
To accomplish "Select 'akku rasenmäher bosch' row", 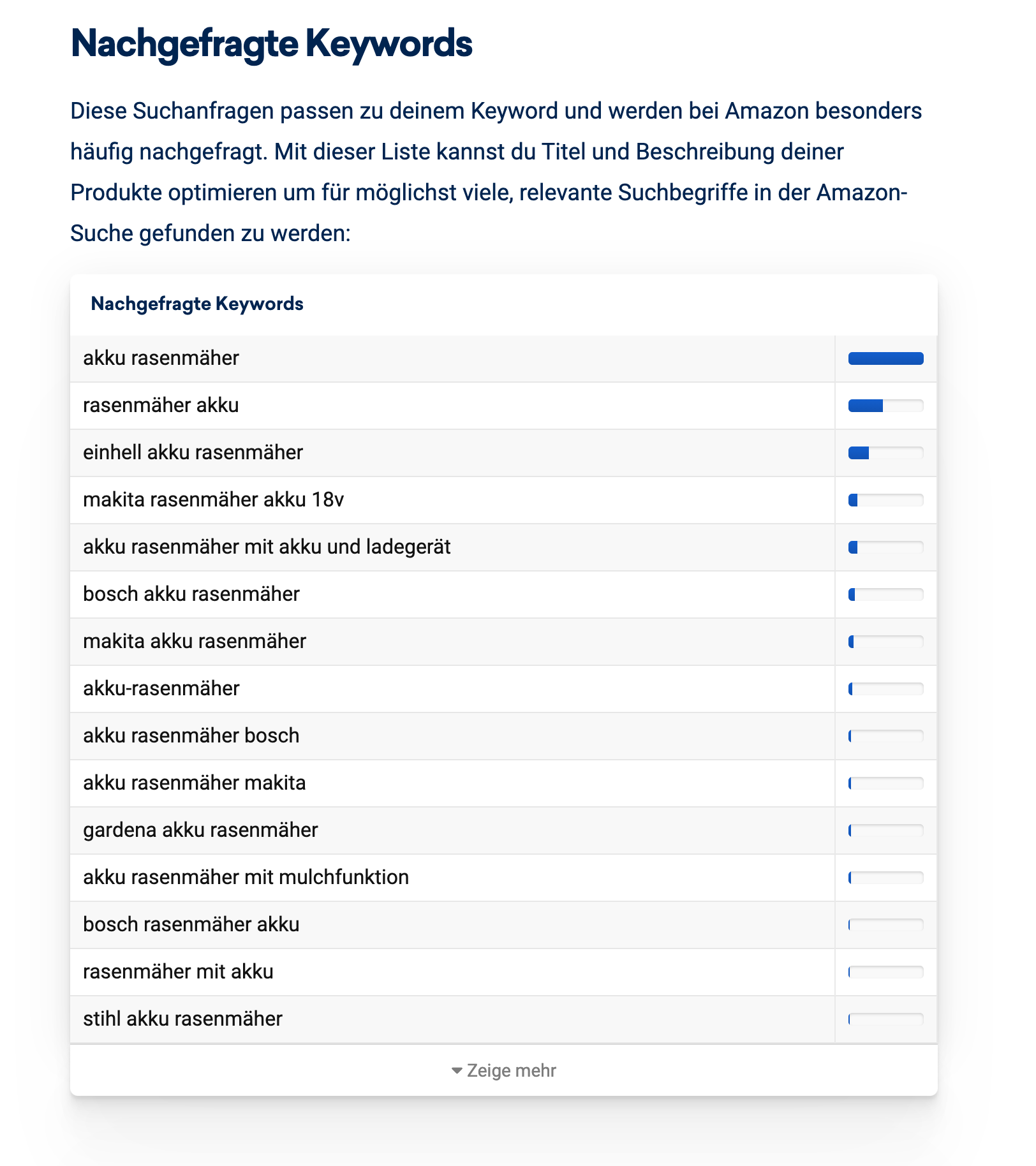I will (x=191, y=736).
